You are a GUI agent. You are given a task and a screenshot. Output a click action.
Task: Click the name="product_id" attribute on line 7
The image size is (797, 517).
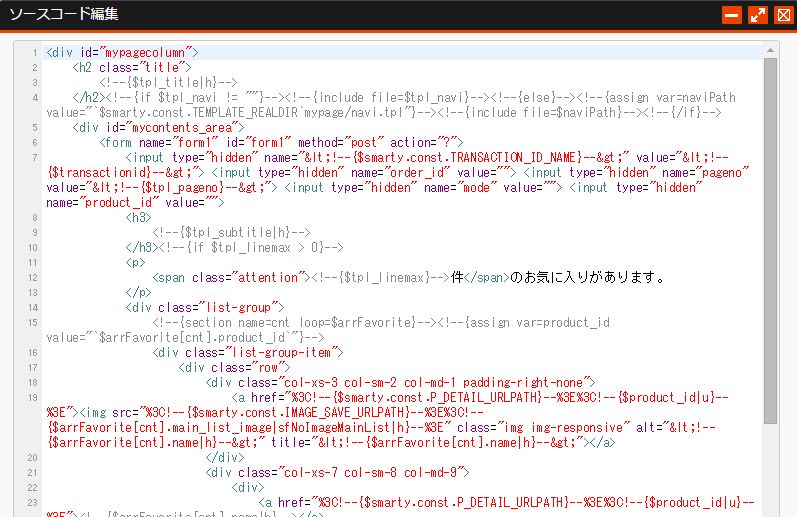pos(102,202)
